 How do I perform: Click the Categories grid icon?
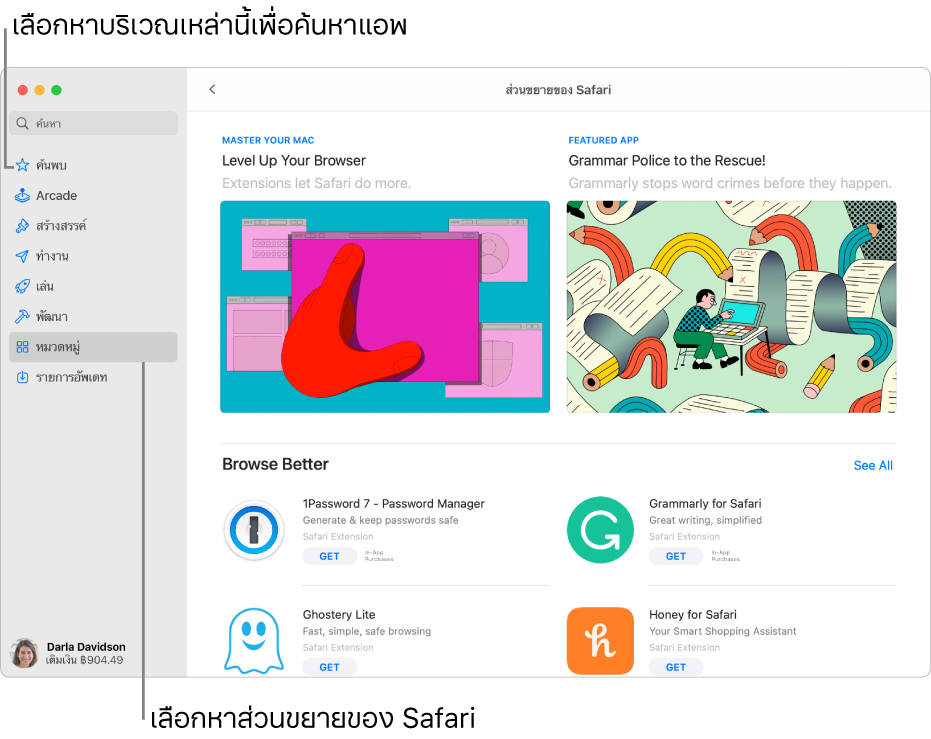pyautogui.click(x=23, y=347)
